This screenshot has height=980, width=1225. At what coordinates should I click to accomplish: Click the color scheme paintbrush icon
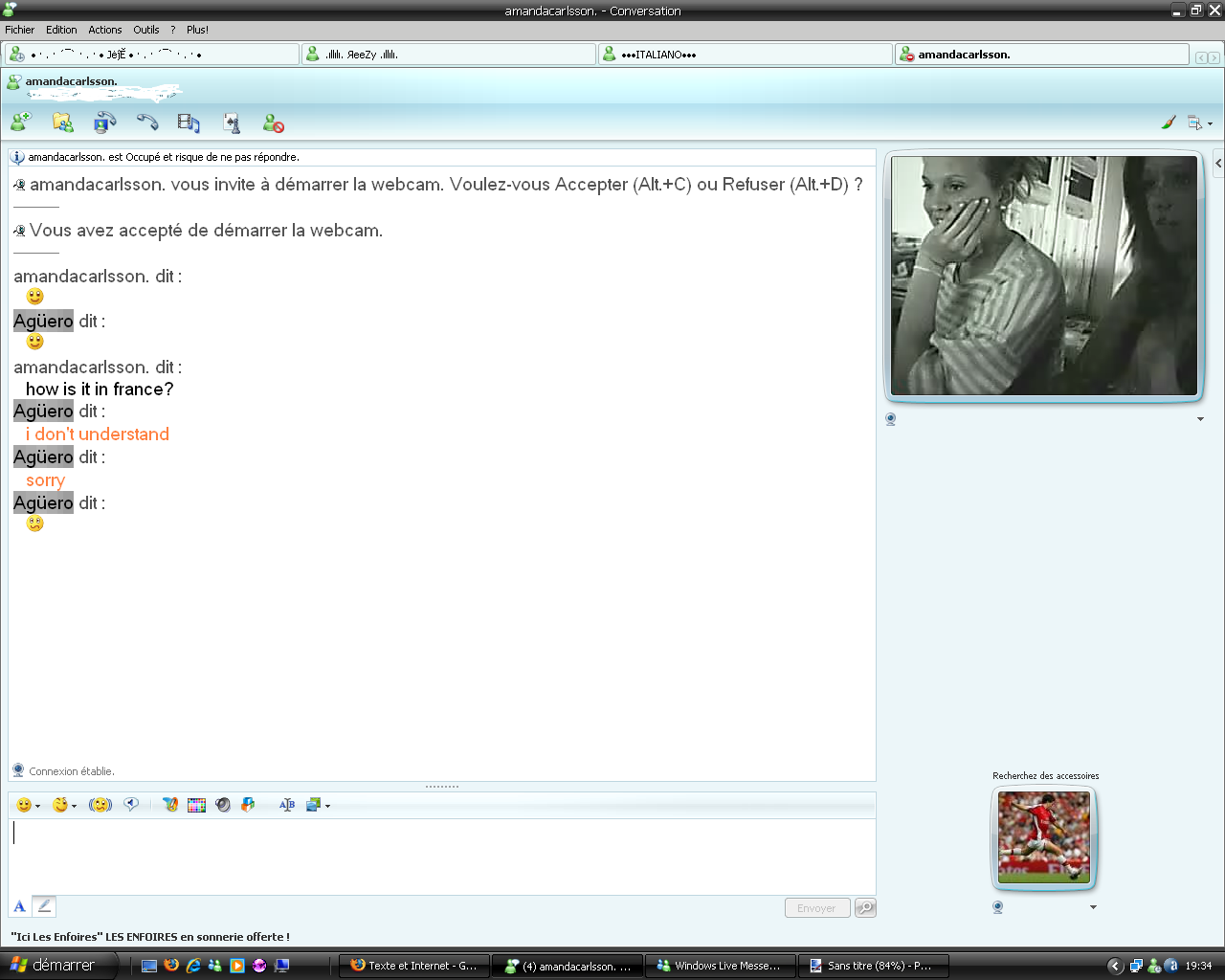click(1169, 122)
